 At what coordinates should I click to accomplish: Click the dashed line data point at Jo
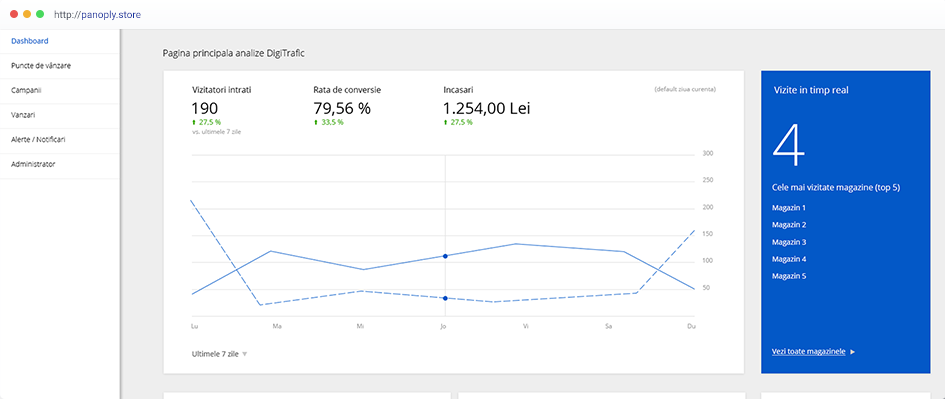tap(445, 298)
